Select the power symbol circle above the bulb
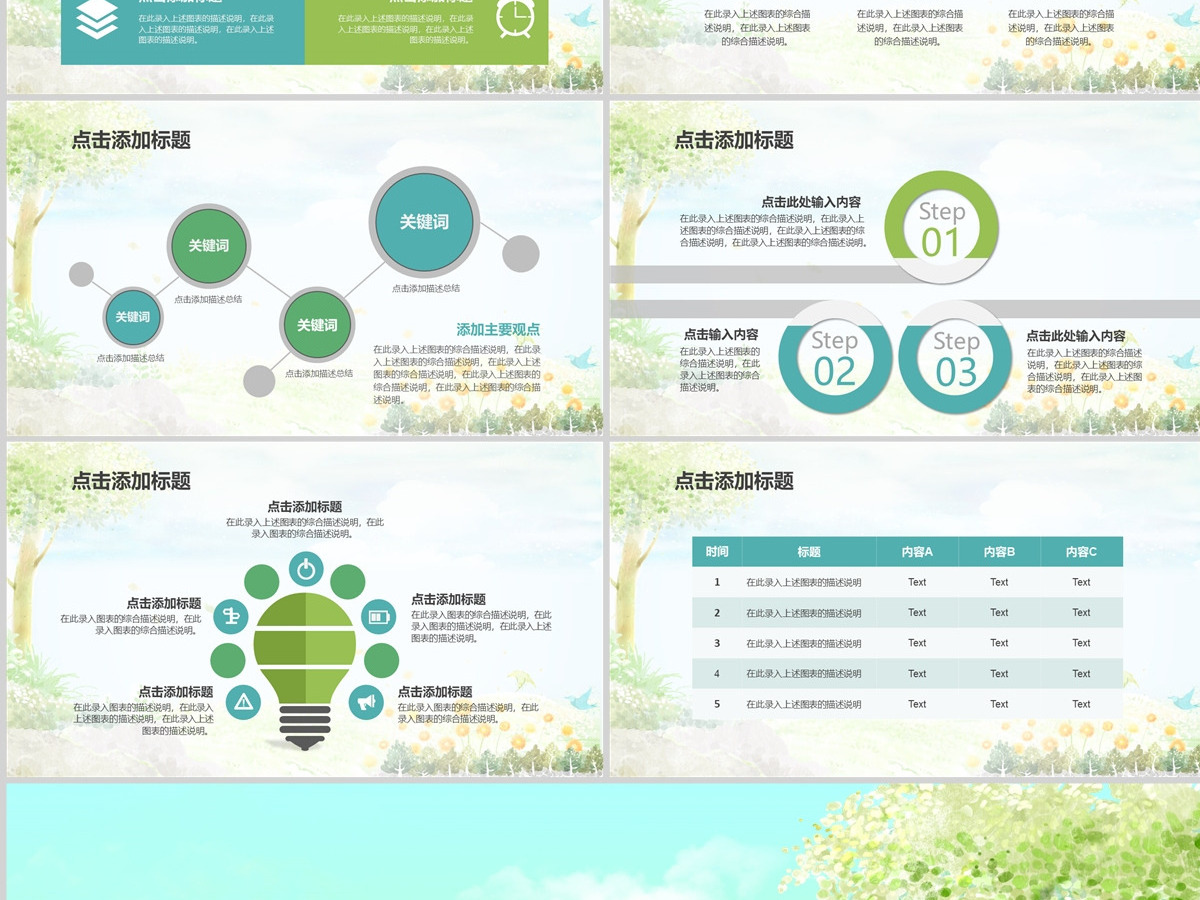 306,569
